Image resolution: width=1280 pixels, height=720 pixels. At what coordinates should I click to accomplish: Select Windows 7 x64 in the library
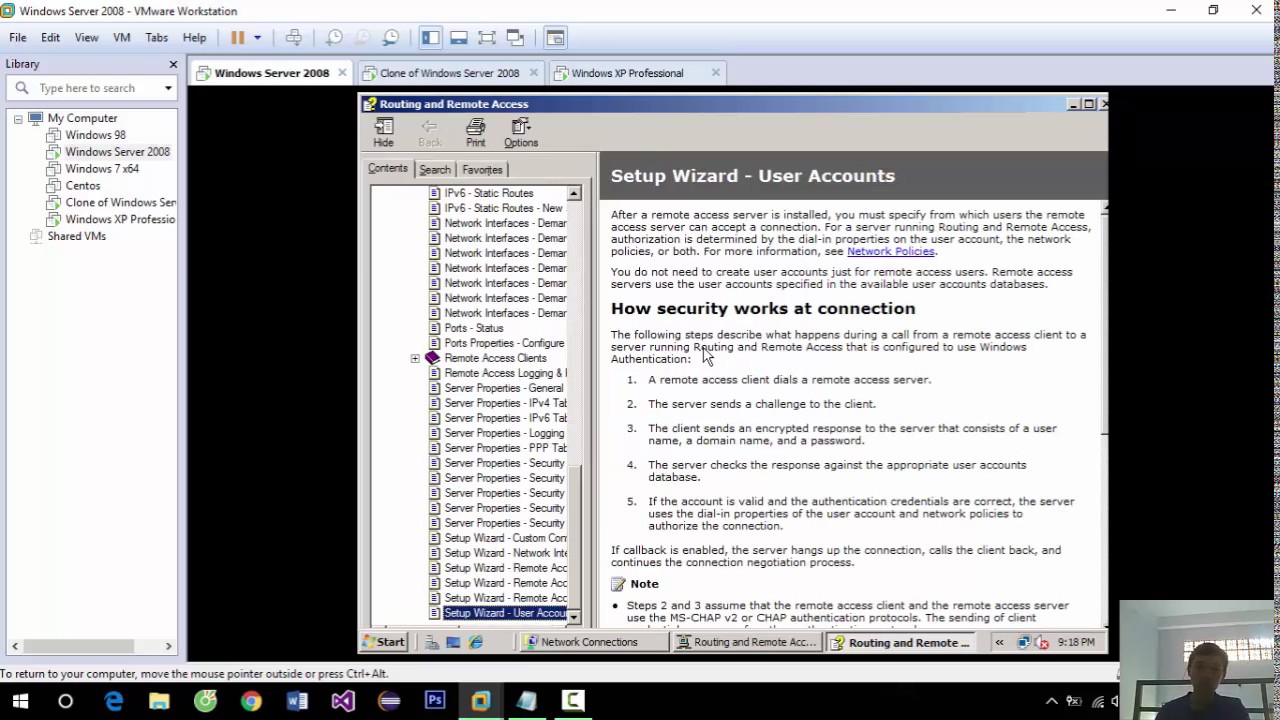click(102, 169)
